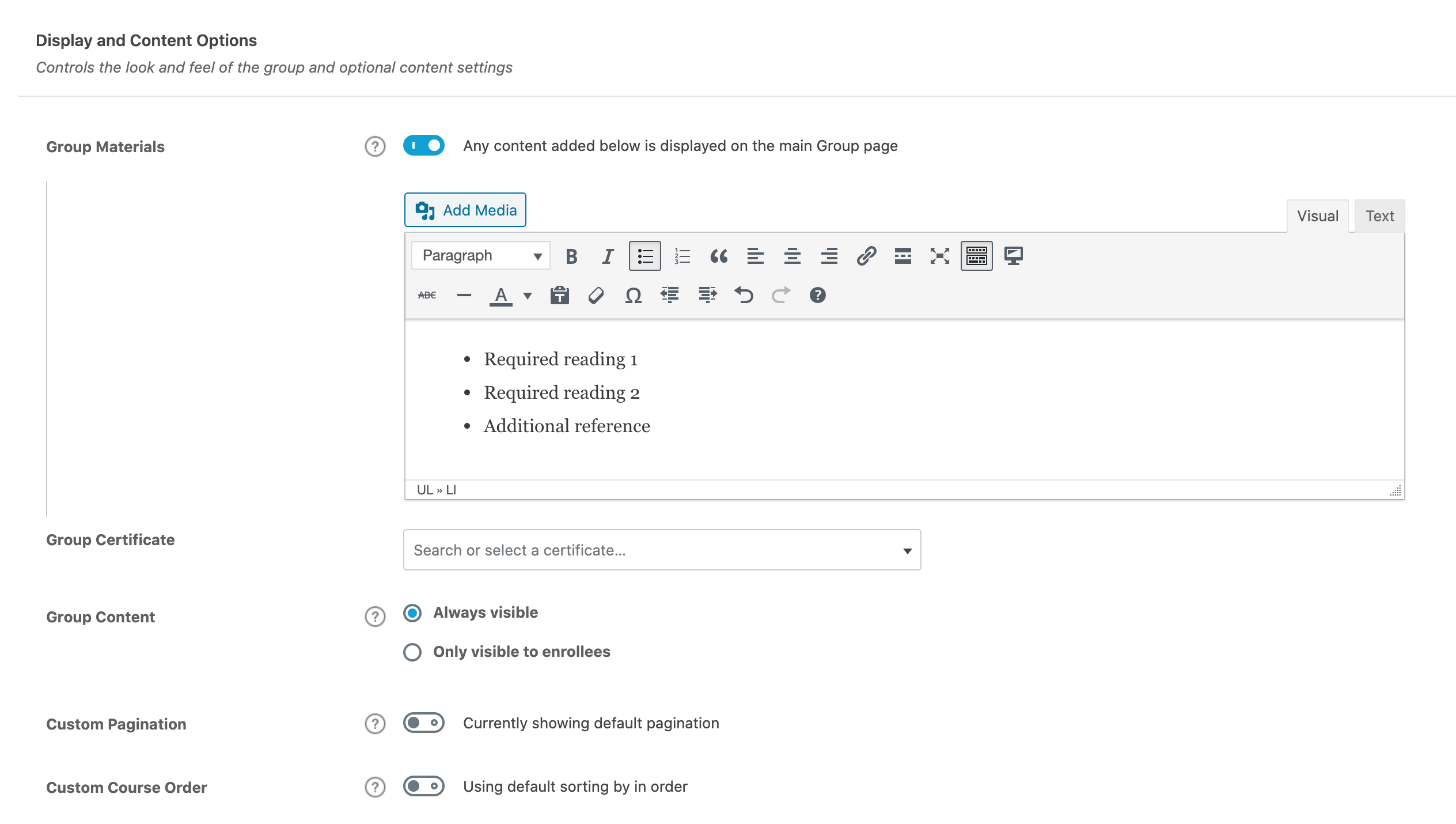Insert a blockquote in the materials editor
Screen dimensions: 1456x824
718,256
